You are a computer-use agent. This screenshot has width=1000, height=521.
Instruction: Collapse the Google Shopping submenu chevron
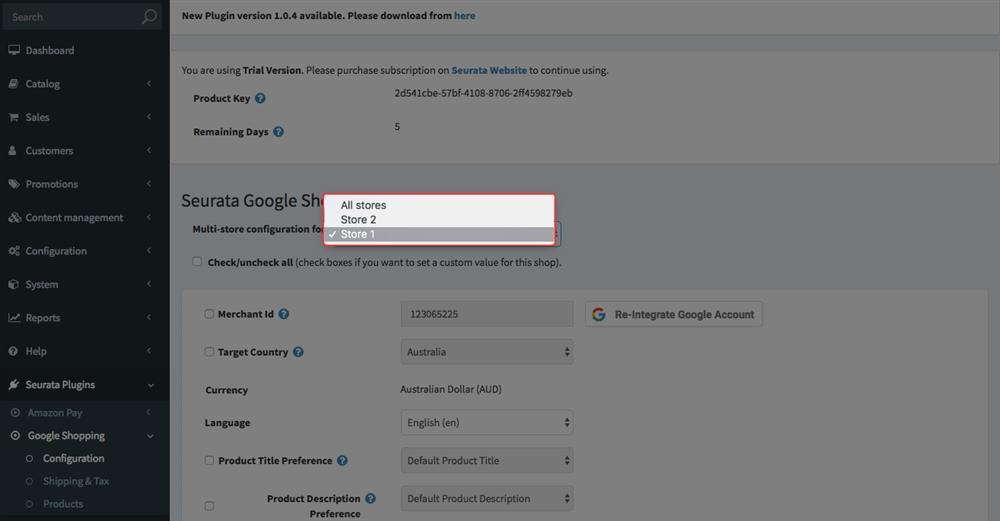pos(151,436)
